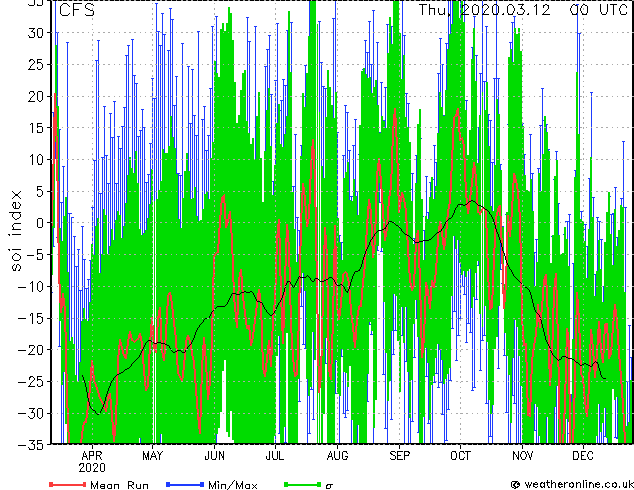Image resolution: width=634 pixels, height=490 pixels.
Task: Click the green sigma legend line
Action: point(302,484)
